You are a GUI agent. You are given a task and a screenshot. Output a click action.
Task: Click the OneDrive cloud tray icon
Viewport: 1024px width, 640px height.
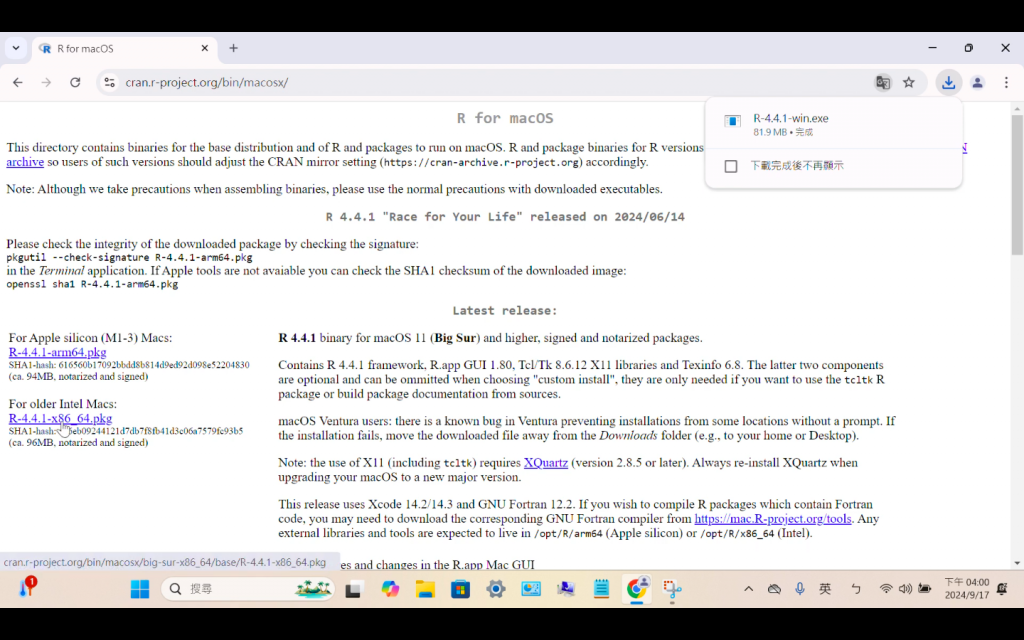pos(775,589)
